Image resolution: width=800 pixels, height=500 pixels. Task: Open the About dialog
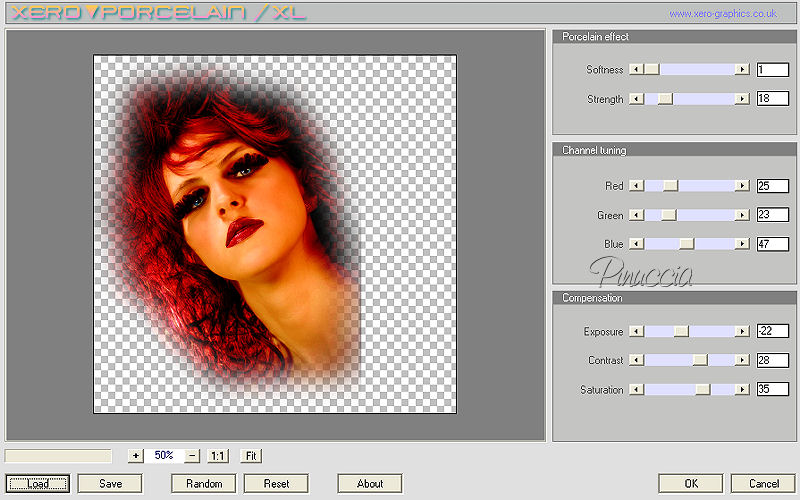click(370, 483)
